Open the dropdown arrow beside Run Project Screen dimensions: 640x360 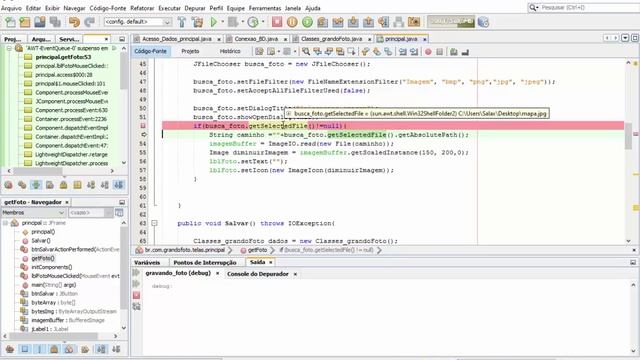[222, 22]
